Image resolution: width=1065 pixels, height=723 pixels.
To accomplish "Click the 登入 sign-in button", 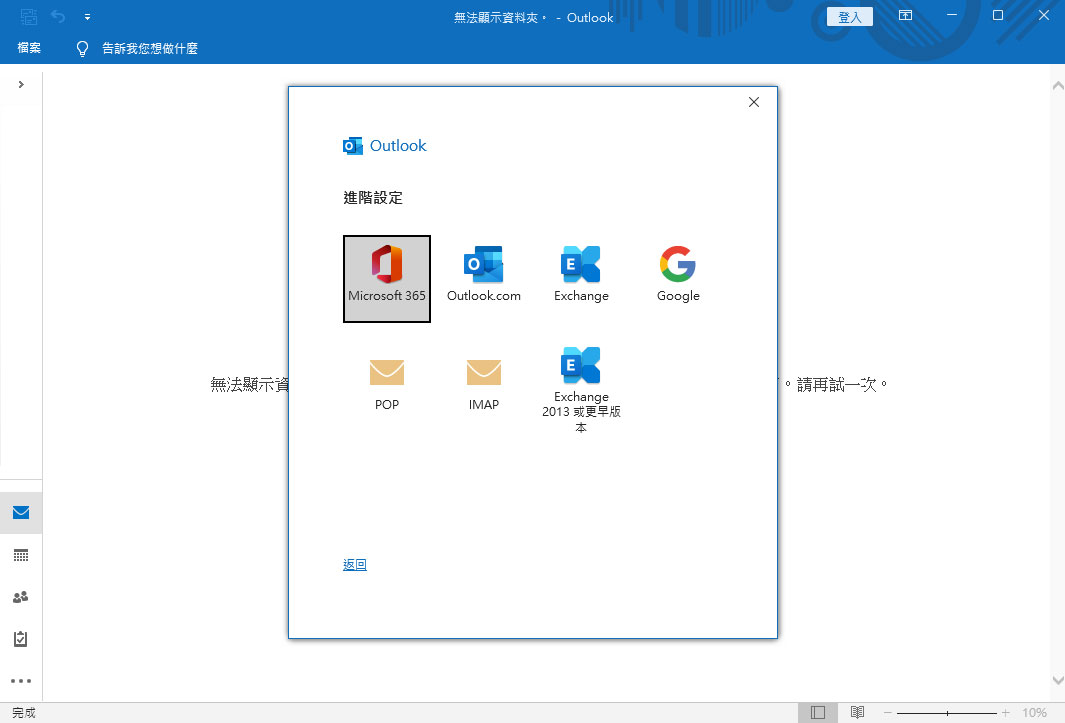I will point(849,16).
